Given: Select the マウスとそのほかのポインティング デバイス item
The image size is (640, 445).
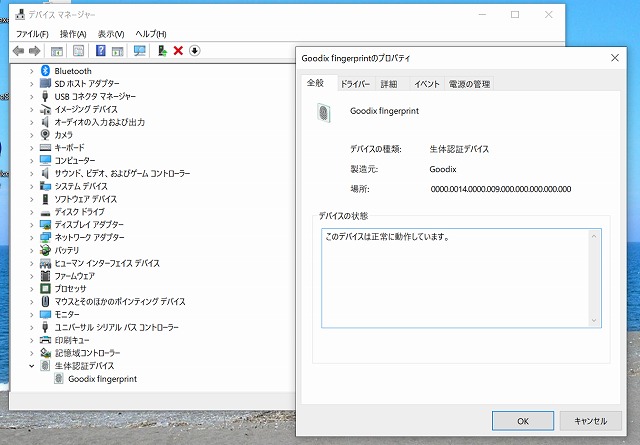Looking at the screenshot, I should [x=120, y=302].
